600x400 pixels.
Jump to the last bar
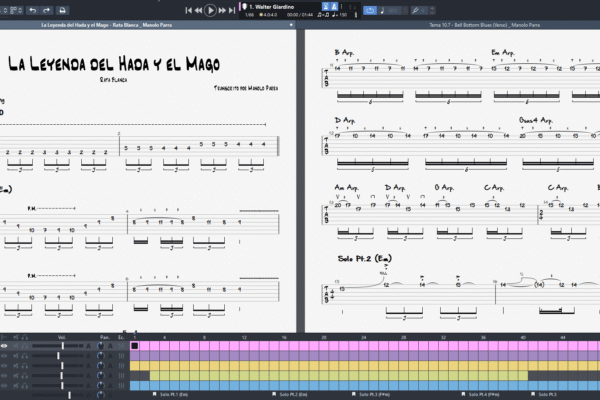pos(232,11)
